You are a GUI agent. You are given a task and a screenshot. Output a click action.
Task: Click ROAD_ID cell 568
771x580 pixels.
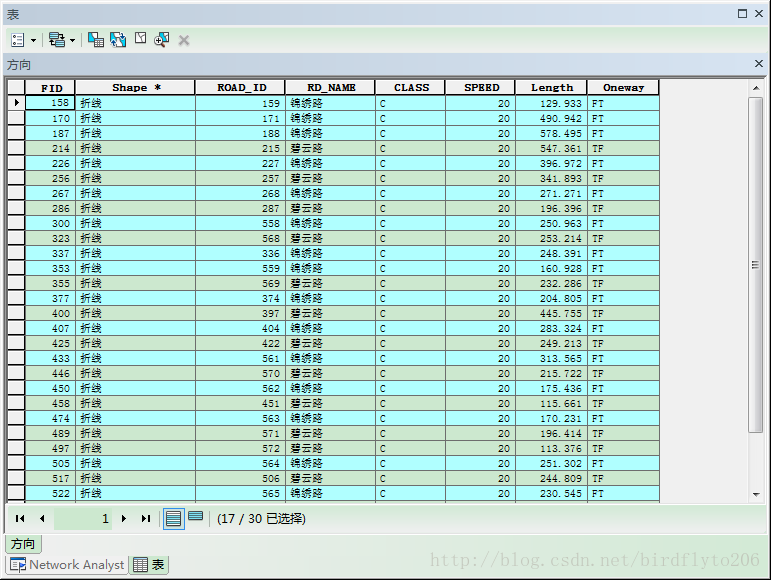(240, 238)
